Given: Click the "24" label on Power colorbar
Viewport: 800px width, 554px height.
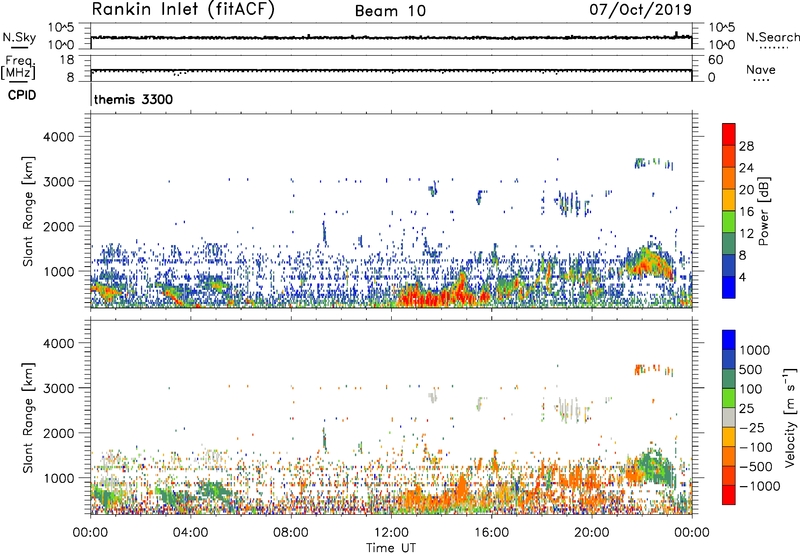Looking at the screenshot, I should 746,168.
